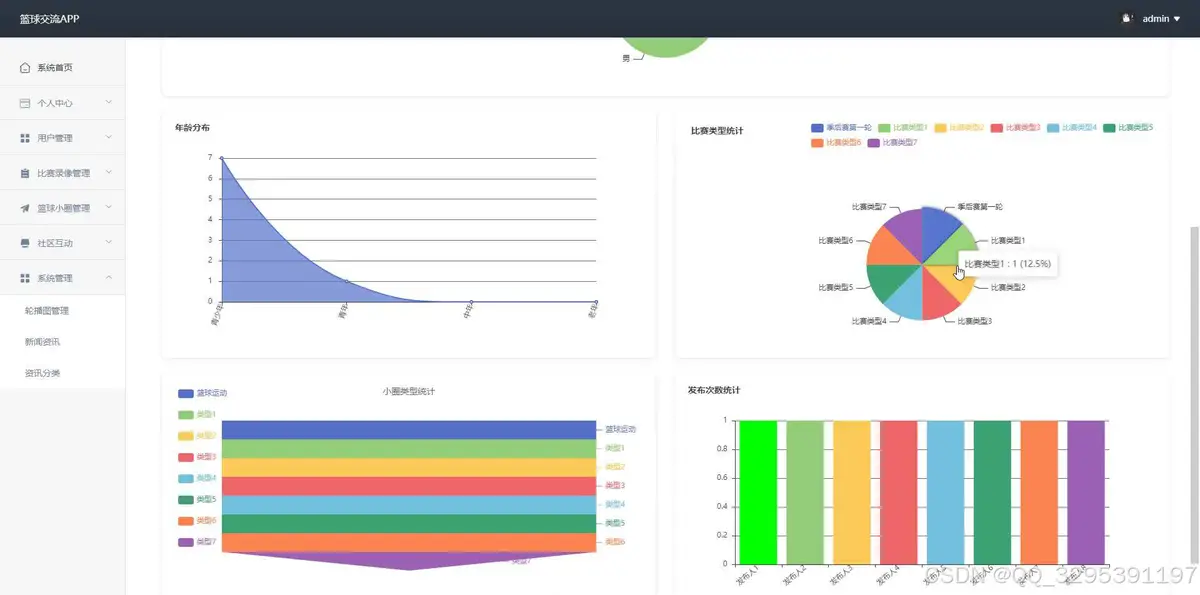Expand the 个人中心 submenu chevron
1200x595 pixels.
point(108,103)
